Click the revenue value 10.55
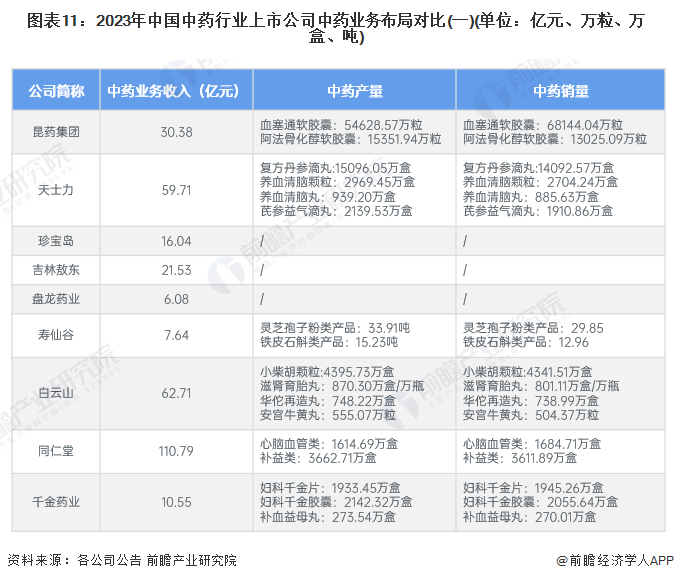The image size is (674, 581). [x=176, y=502]
